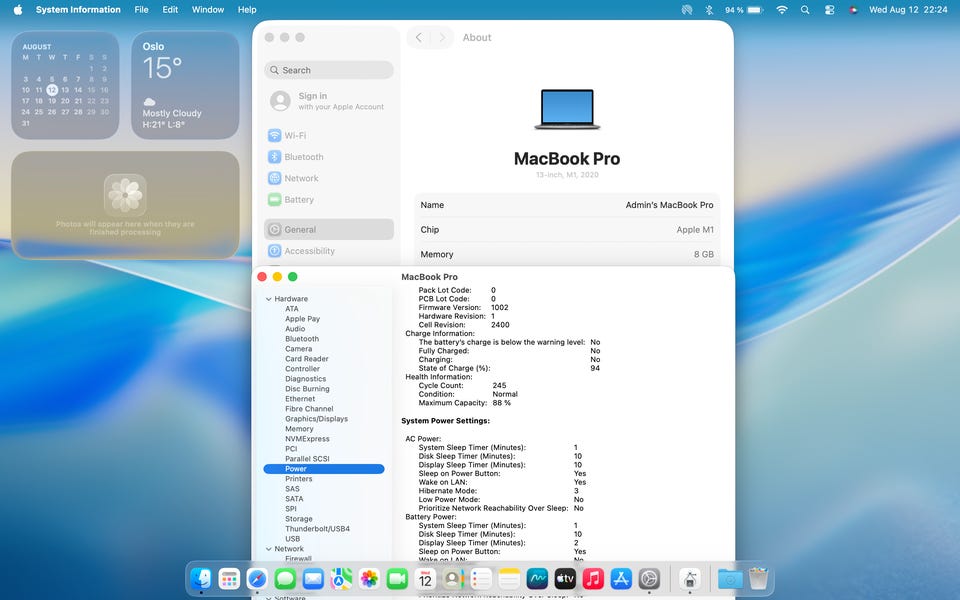The height and width of the screenshot is (600, 960).
Task: Start FaceTime from the Dock
Action: coord(397,578)
